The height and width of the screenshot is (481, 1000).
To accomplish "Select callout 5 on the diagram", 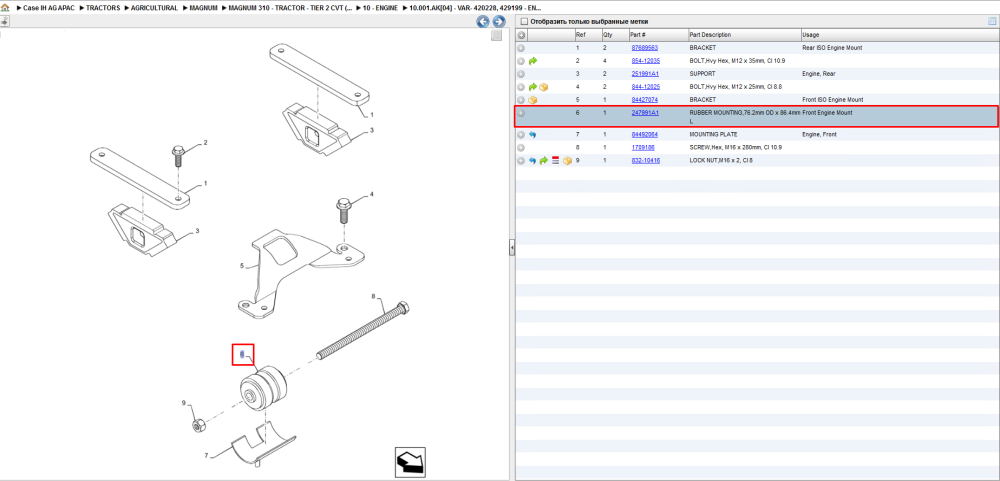I will point(242,265).
